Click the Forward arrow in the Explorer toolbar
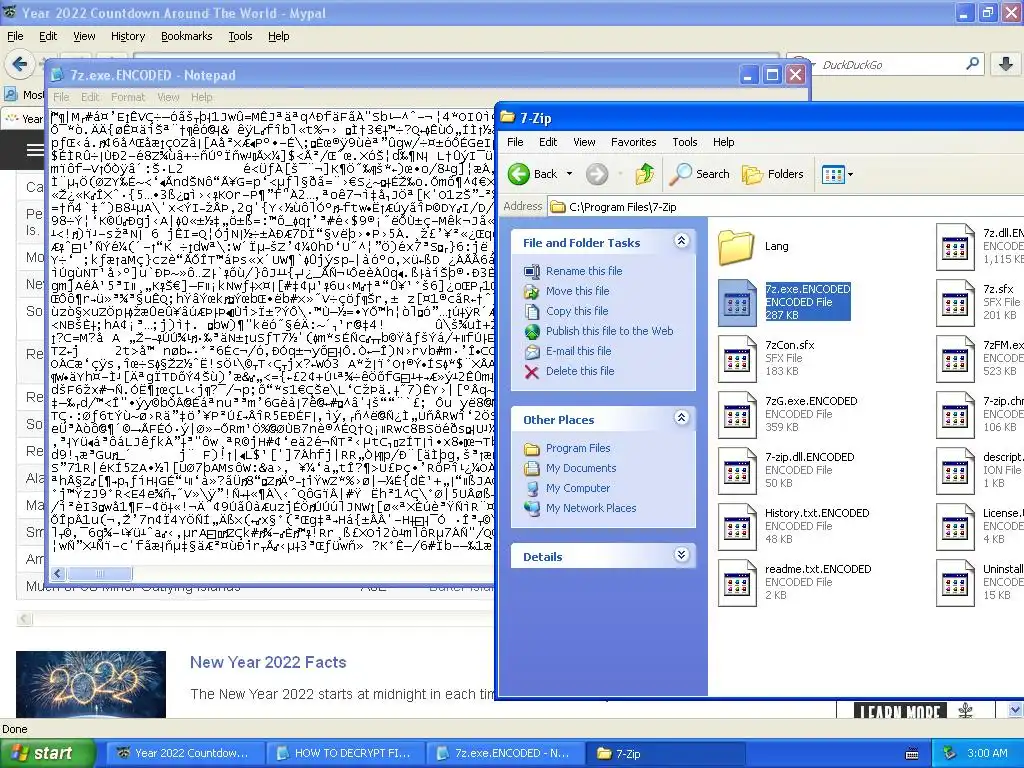 pos(596,174)
